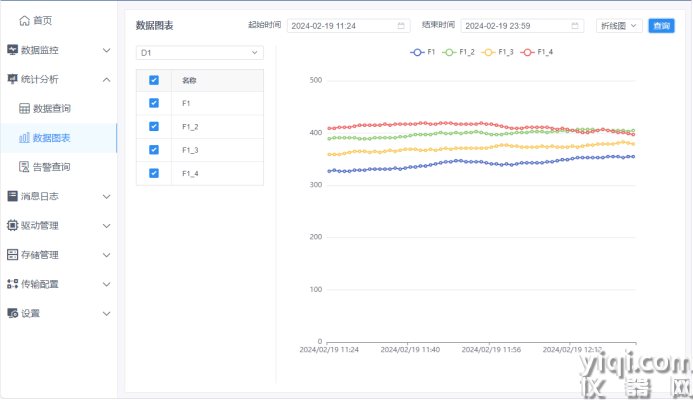This screenshot has height=400, width=693.
Task: Click the 存储管理 storage icon
Action: click(x=12, y=255)
